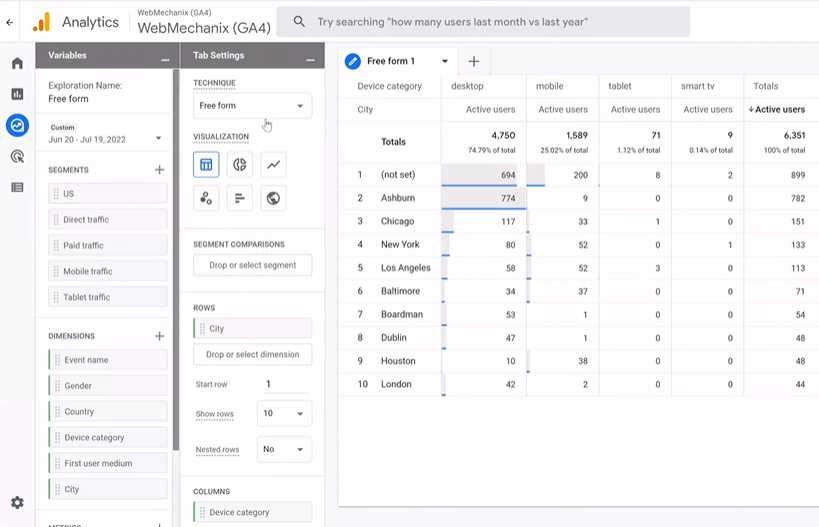Grab the drag handle of US segment
The image size is (819, 527).
coord(56,194)
